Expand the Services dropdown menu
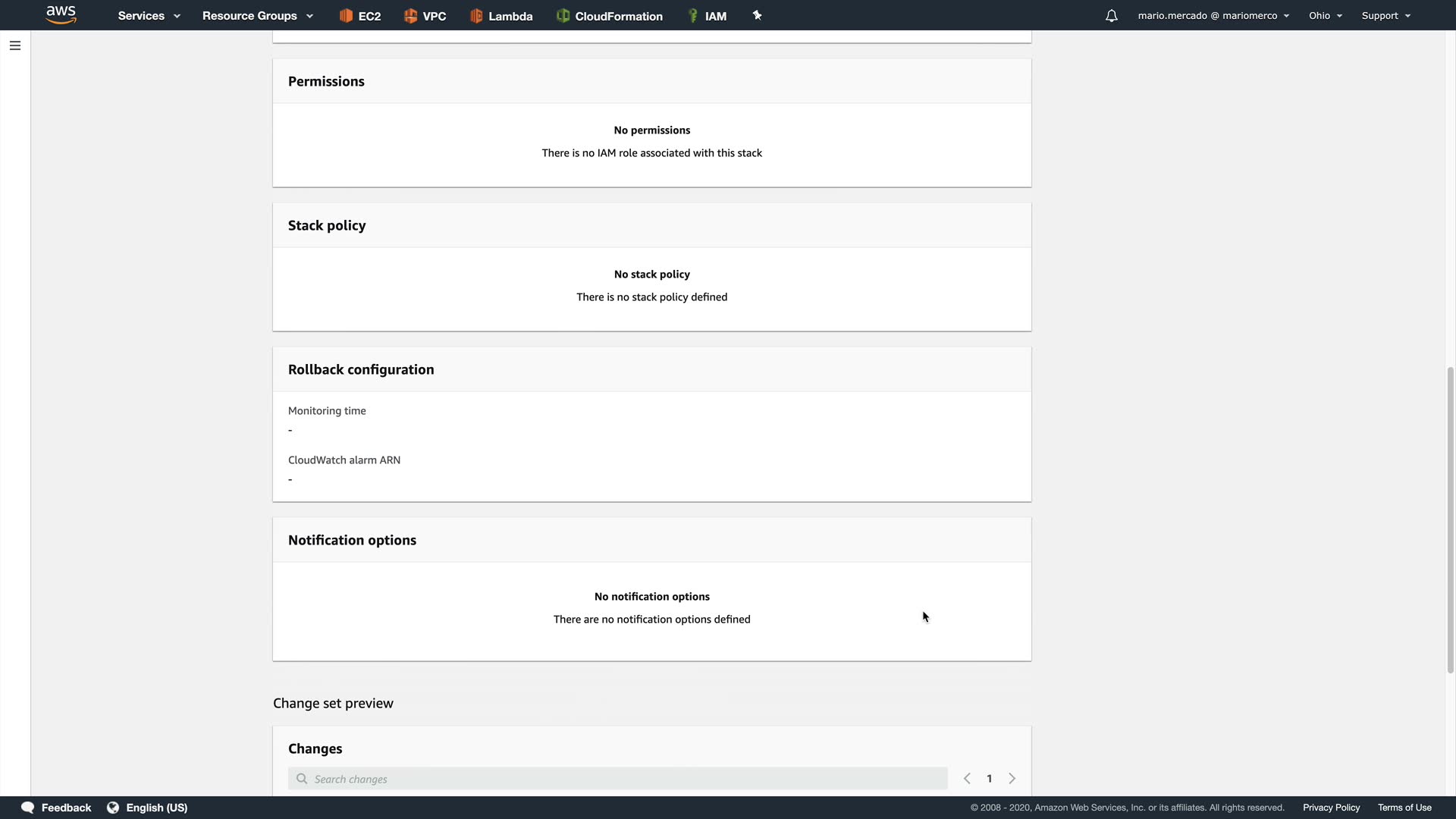The height and width of the screenshot is (819, 1456). [149, 16]
